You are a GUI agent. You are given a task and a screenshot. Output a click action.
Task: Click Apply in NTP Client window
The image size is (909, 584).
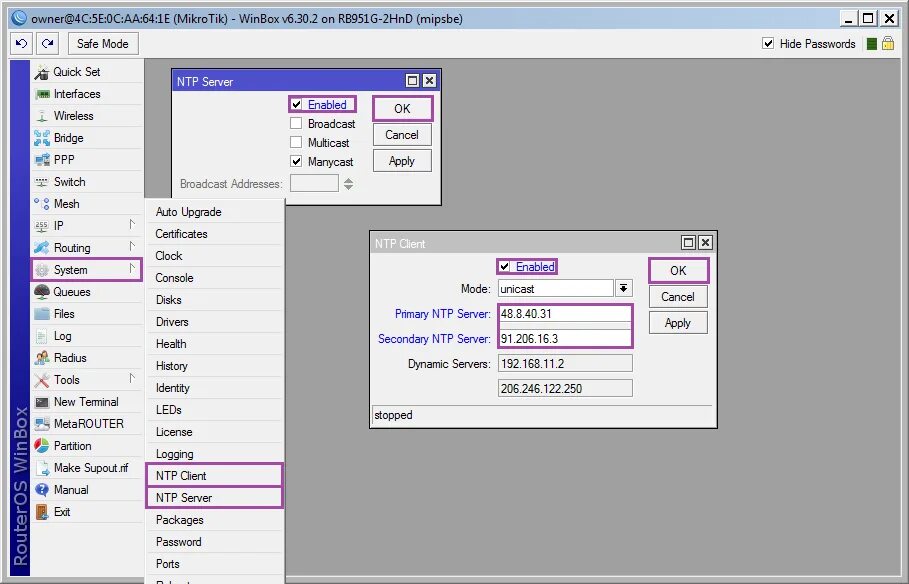click(678, 322)
